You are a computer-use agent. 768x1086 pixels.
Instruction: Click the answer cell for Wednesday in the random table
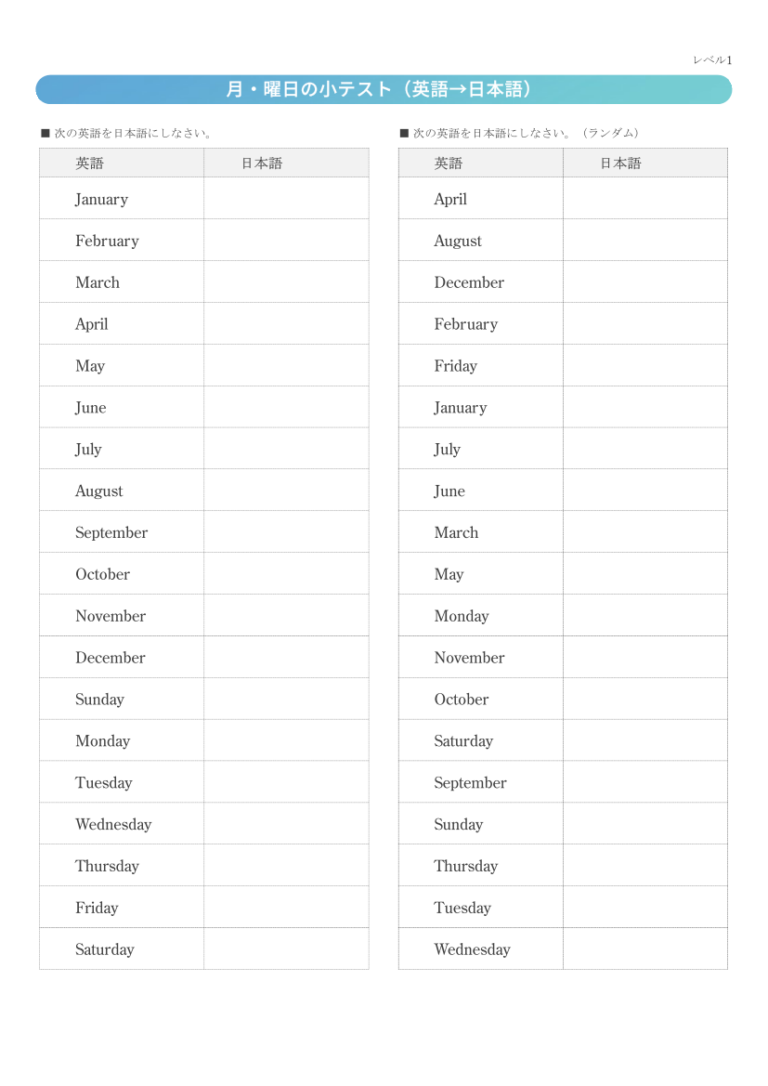(x=645, y=950)
